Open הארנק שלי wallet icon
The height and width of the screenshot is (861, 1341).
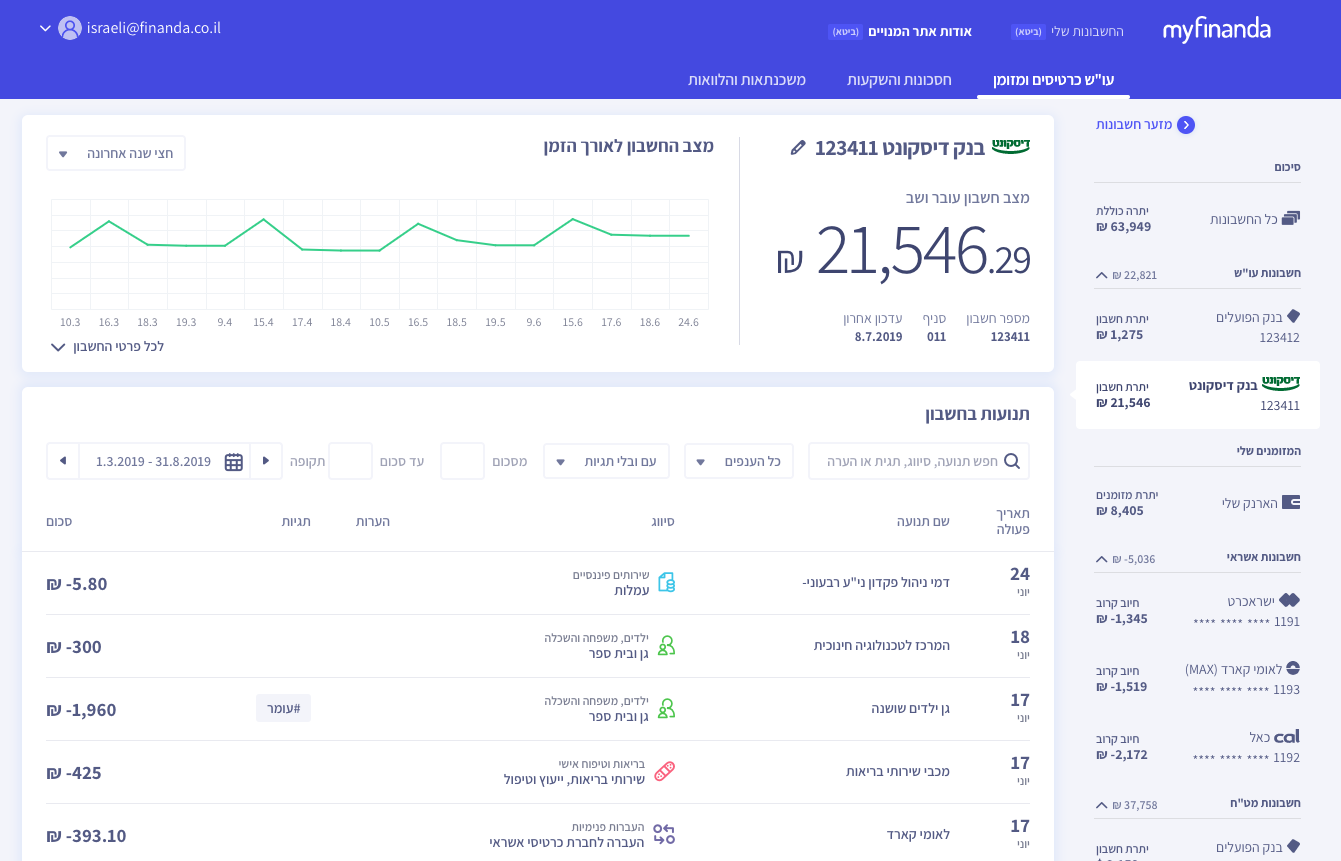[x=1291, y=502]
